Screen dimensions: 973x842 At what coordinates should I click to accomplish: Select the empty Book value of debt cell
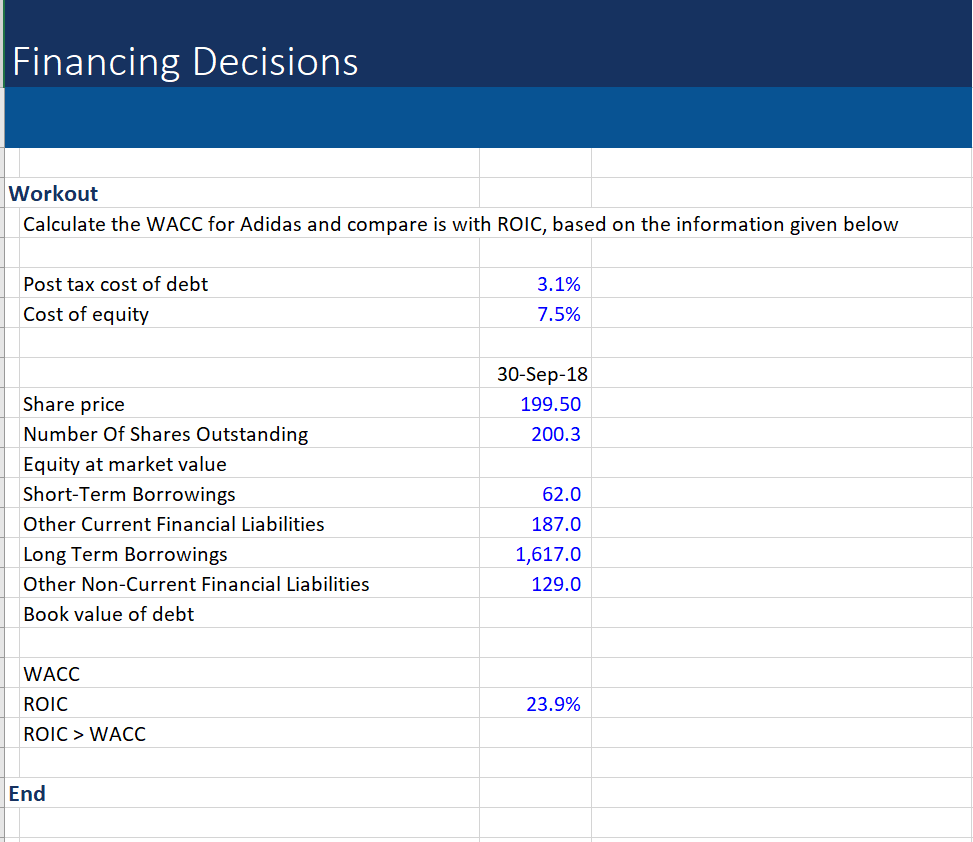tap(535, 614)
